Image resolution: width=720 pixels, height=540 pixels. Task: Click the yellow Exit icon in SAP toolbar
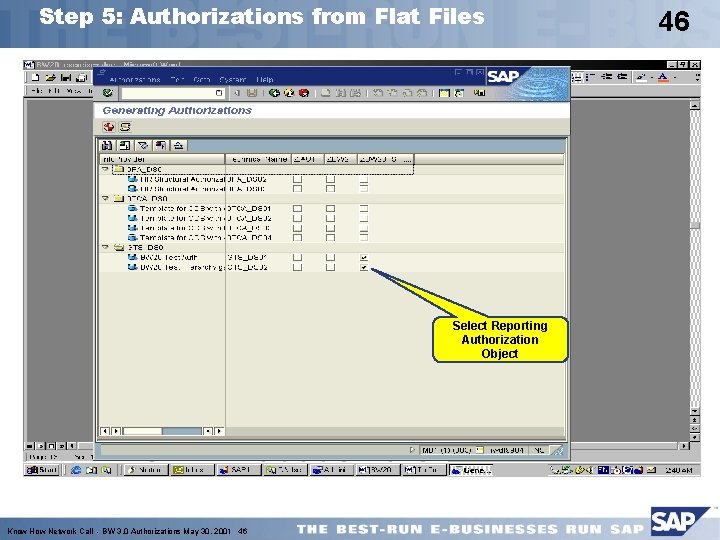tap(289, 93)
